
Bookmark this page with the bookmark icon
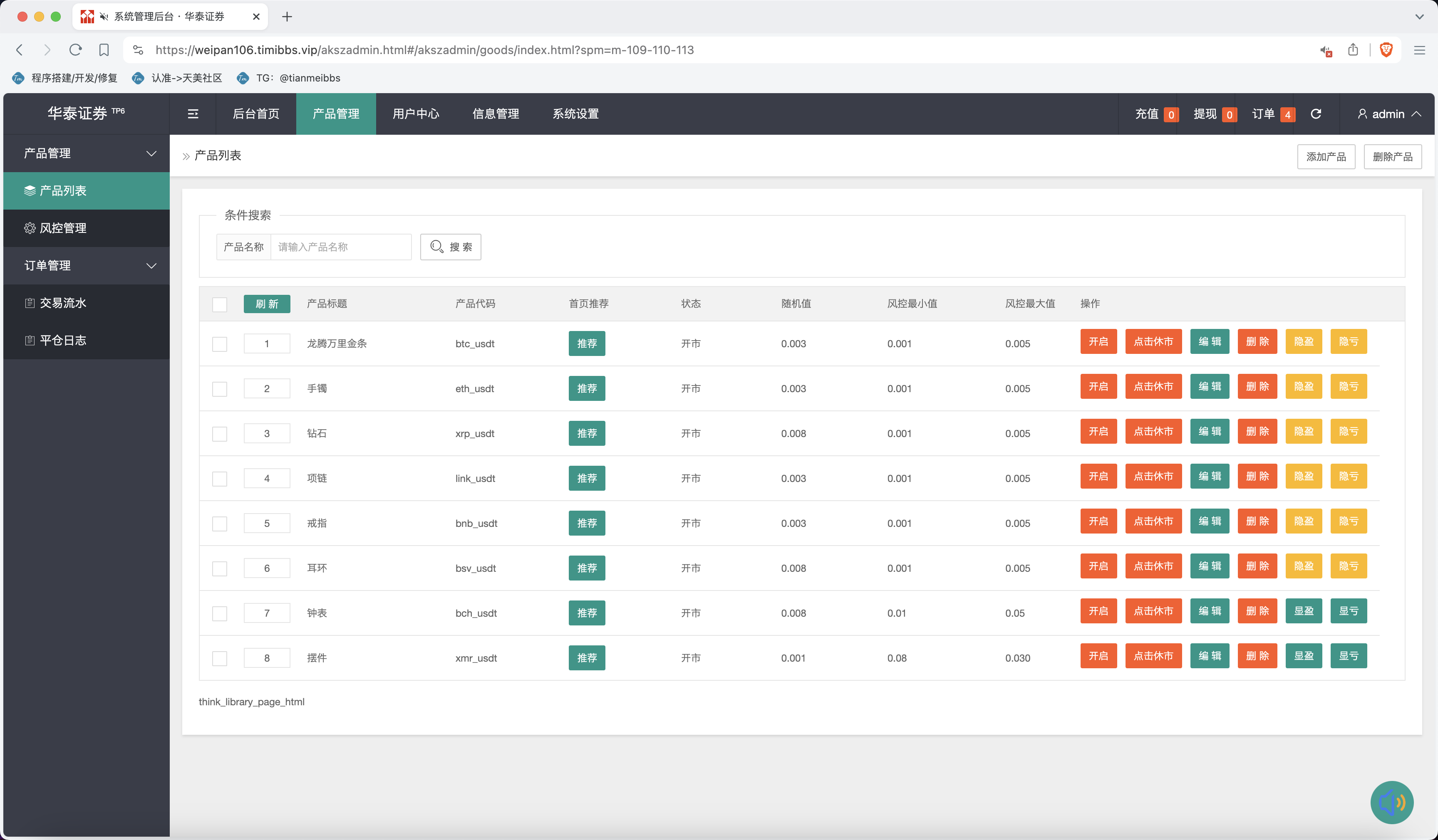(104, 50)
